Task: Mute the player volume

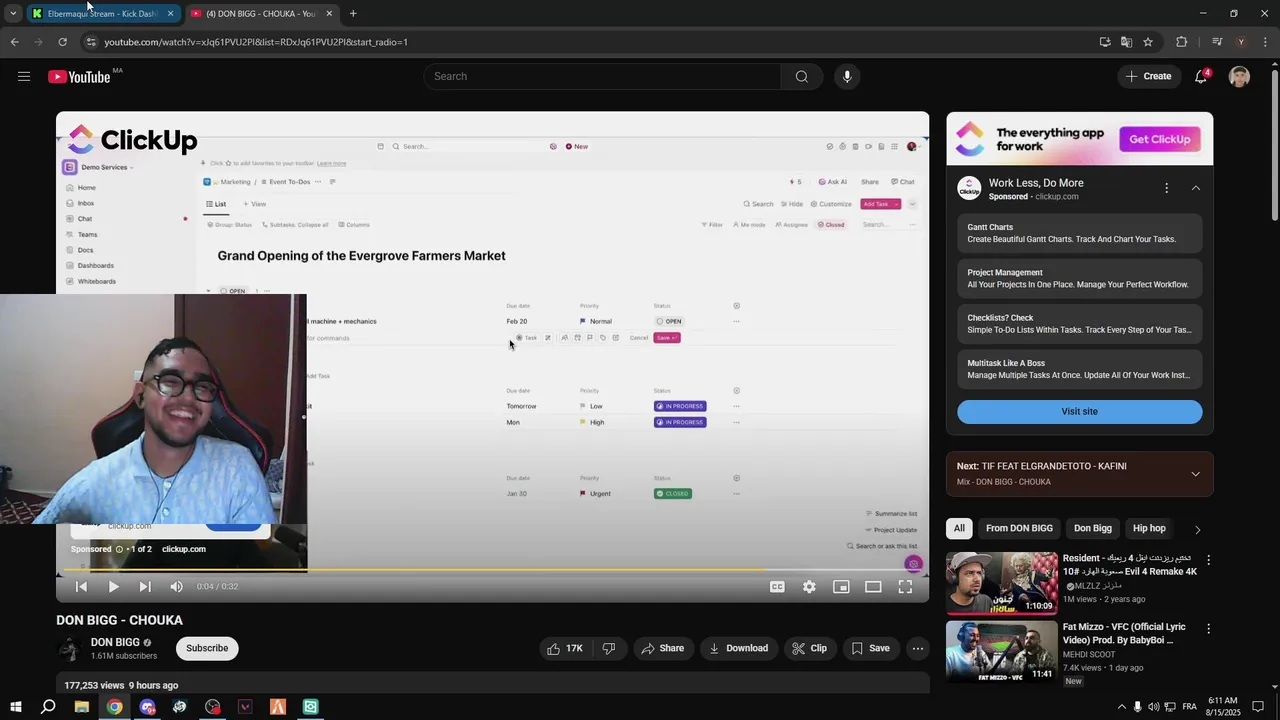Action: coord(176,587)
